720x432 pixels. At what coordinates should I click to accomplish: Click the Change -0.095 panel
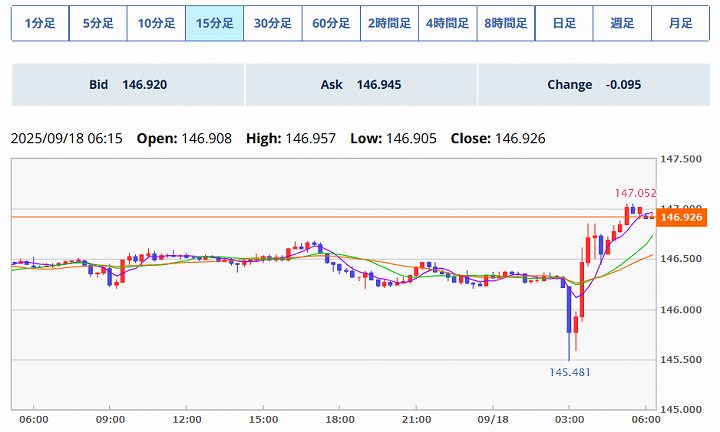[x=594, y=85]
